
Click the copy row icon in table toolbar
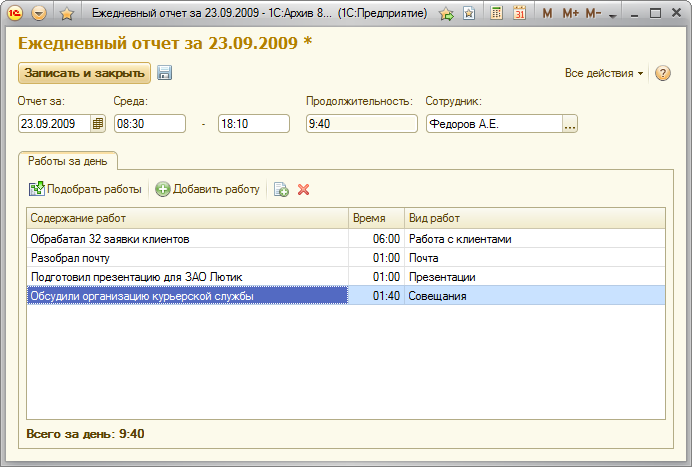pyautogui.click(x=281, y=189)
